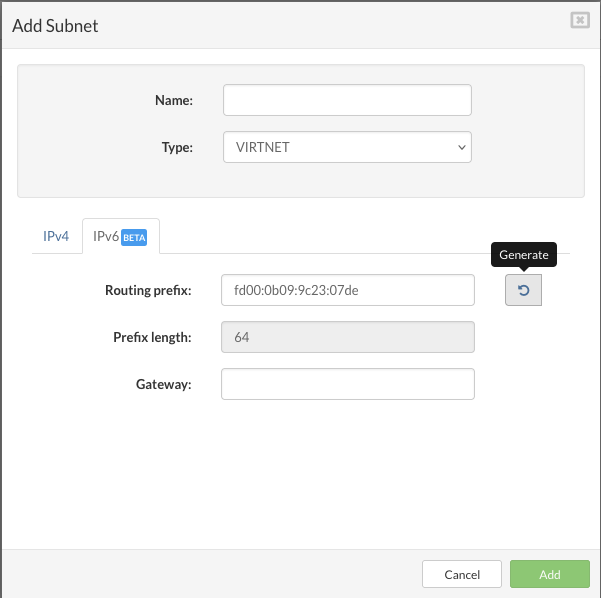Click the blue BETA badge
601x598 pixels.
click(134, 238)
